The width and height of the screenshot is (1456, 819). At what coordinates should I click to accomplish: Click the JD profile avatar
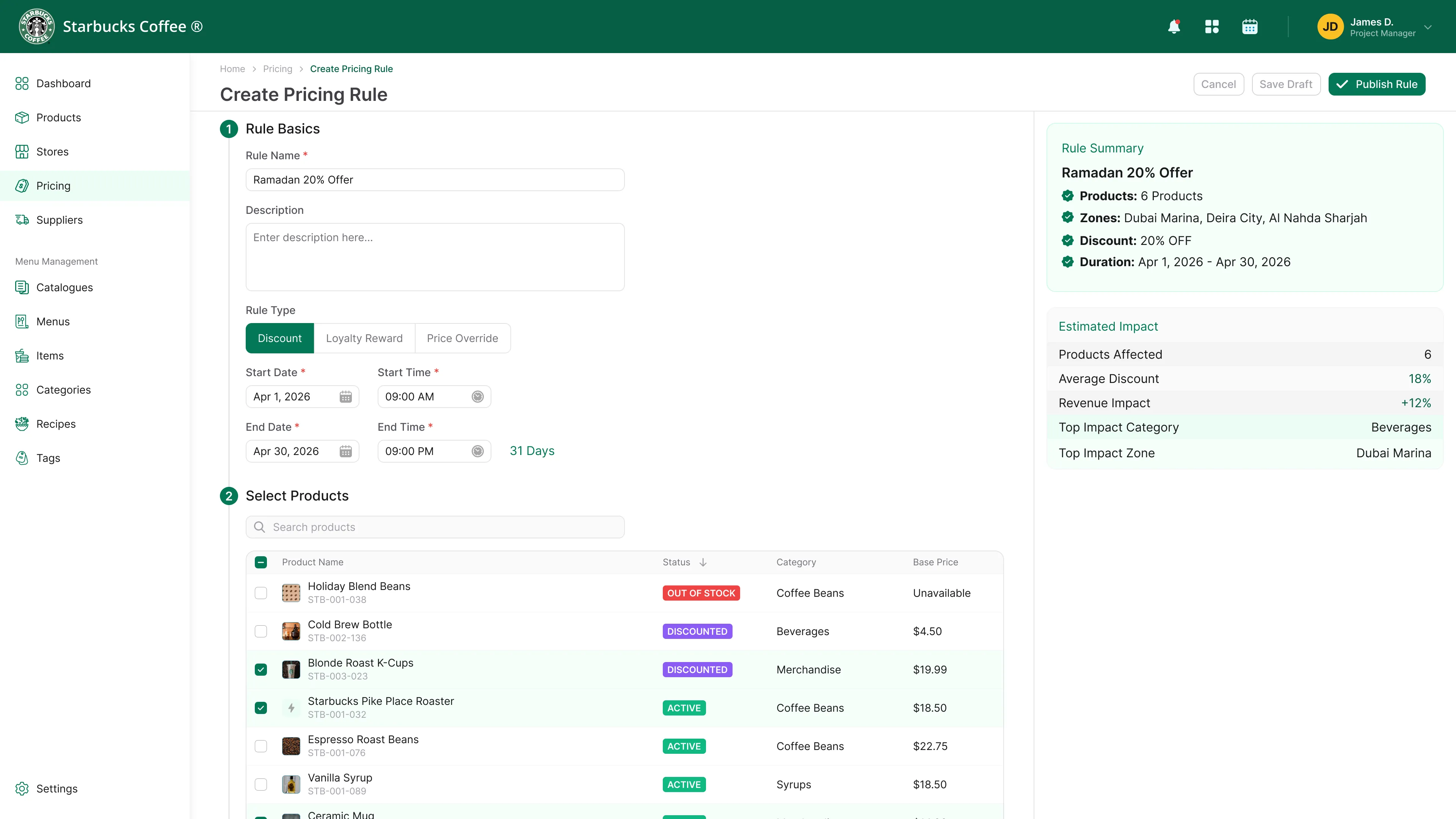pyautogui.click(x=1330, y=27)
